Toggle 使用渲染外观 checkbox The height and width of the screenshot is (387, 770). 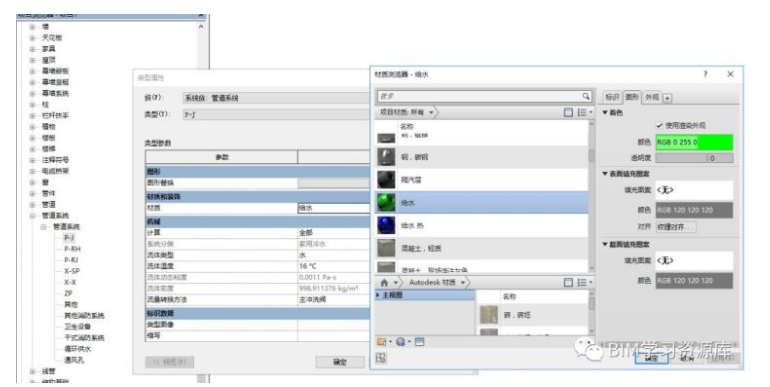pos(660,126)
